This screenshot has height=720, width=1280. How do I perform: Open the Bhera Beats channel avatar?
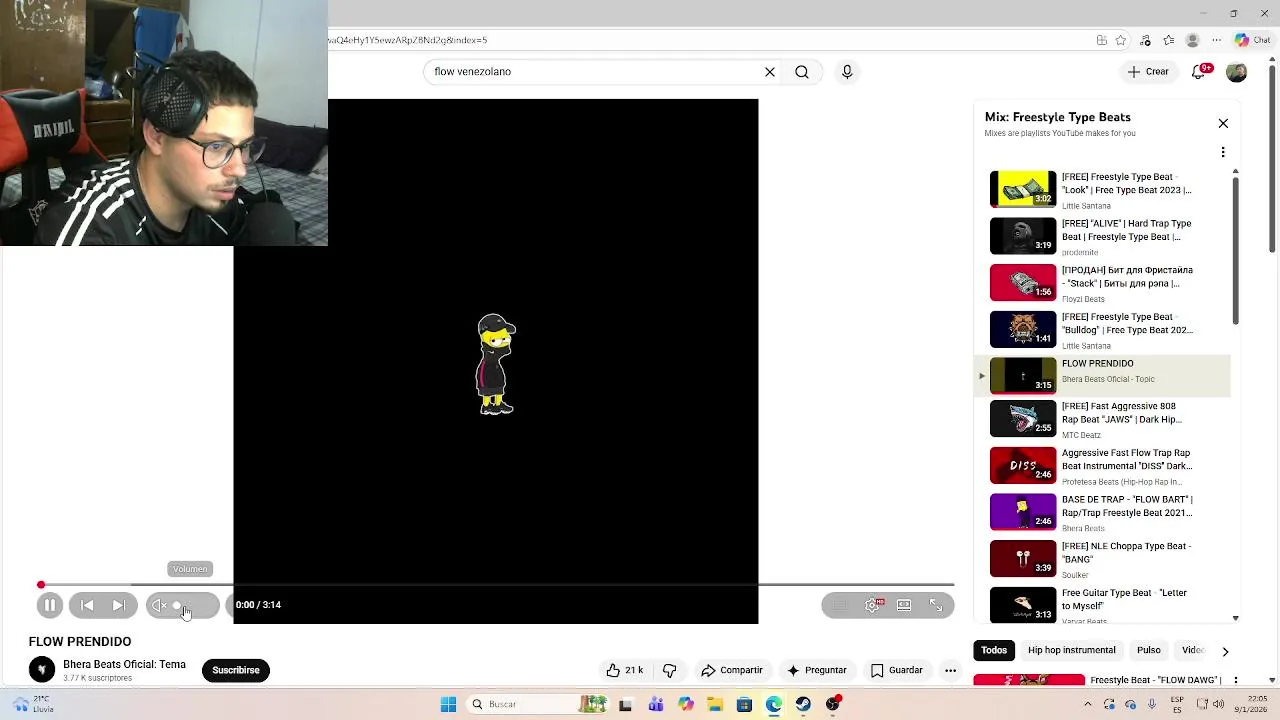coord(41,669)
